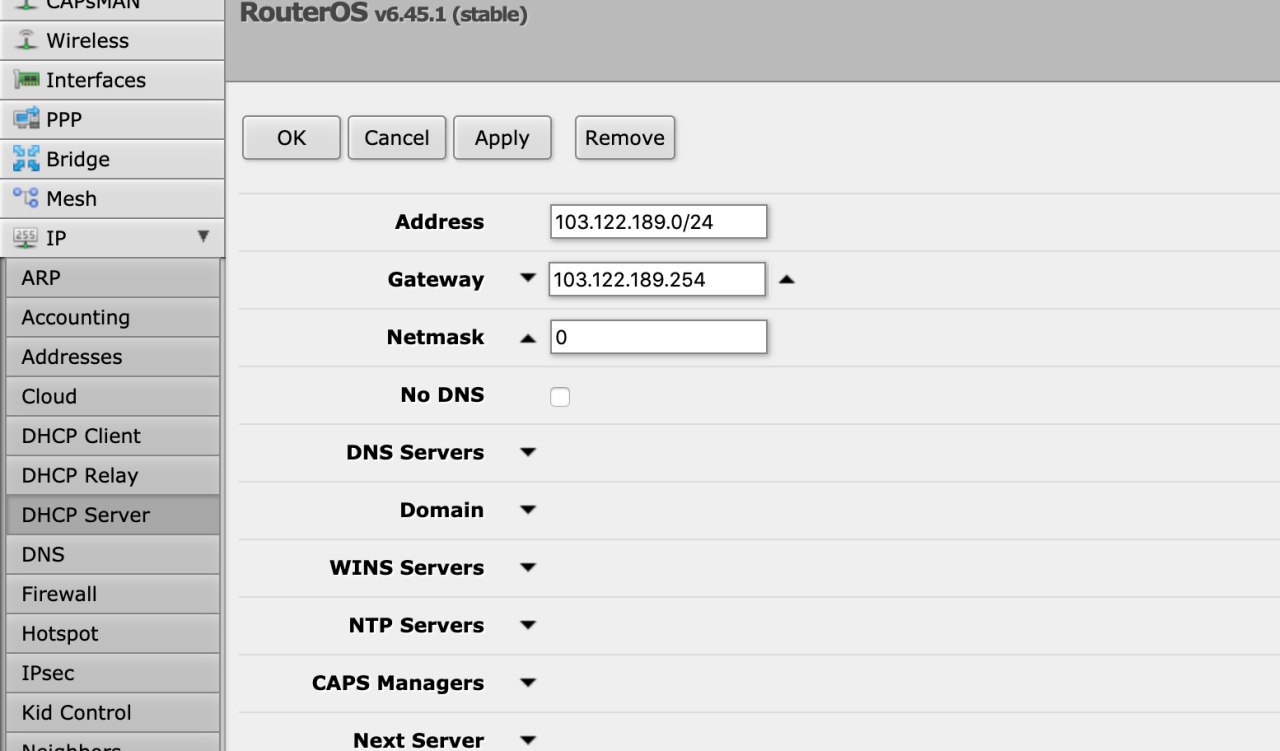This screenshot has height=751, width=1280.
Task: Click the Next Server label
Action: click(418, 741)
